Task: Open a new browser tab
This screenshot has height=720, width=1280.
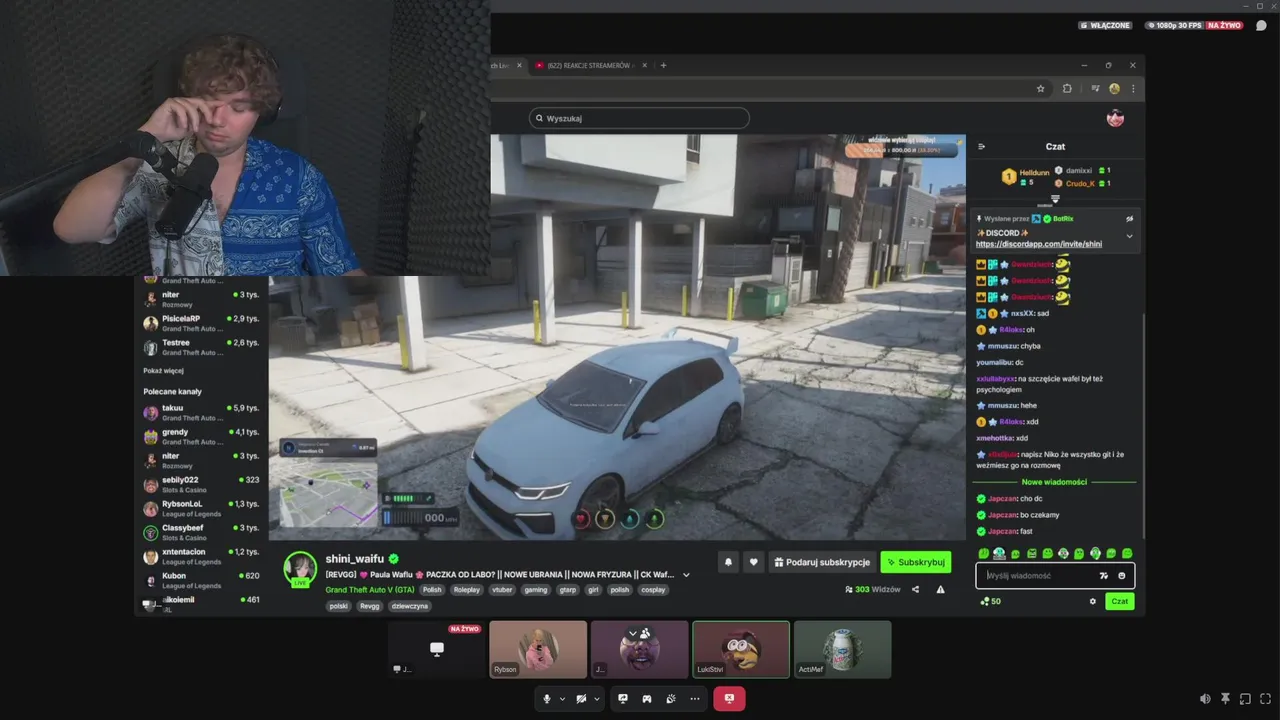Action: 663,66
